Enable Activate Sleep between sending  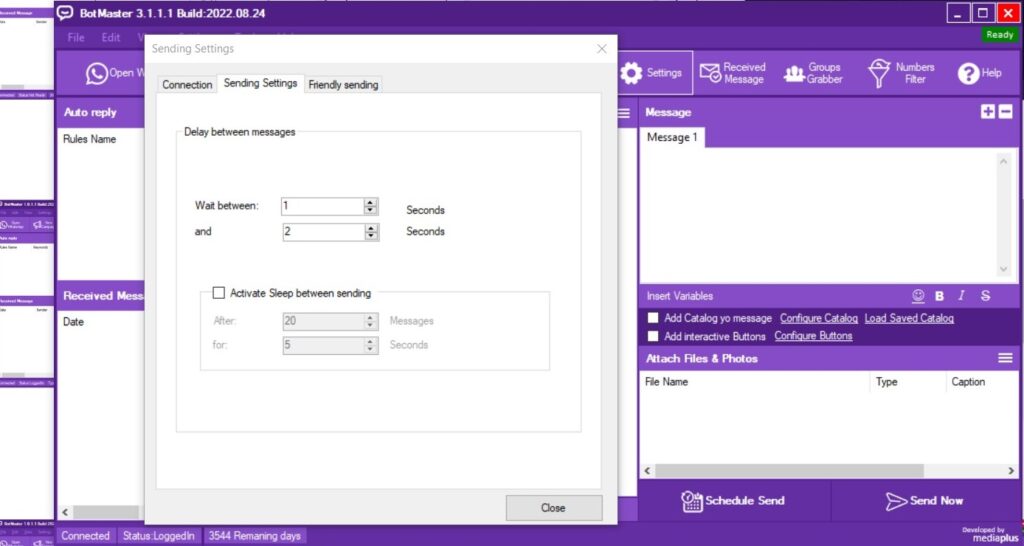pos(219,293)
